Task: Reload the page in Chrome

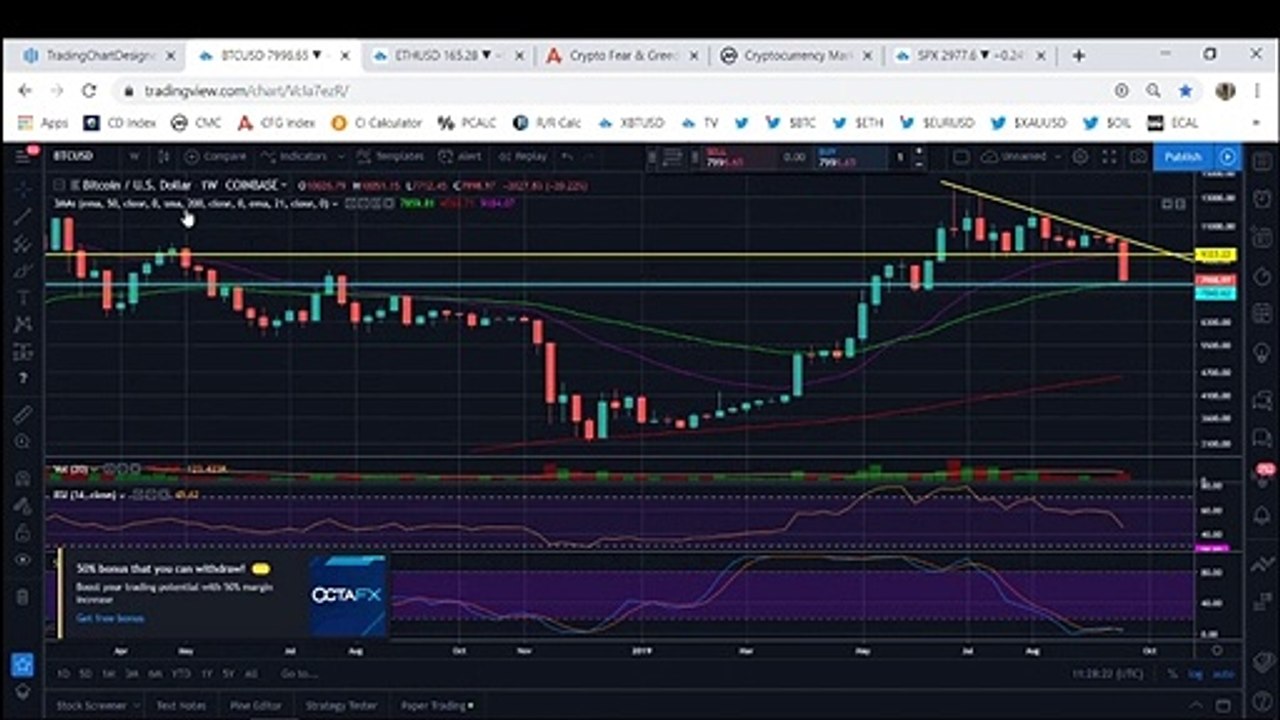Action: pyautogui.click(x=89, y=91)
